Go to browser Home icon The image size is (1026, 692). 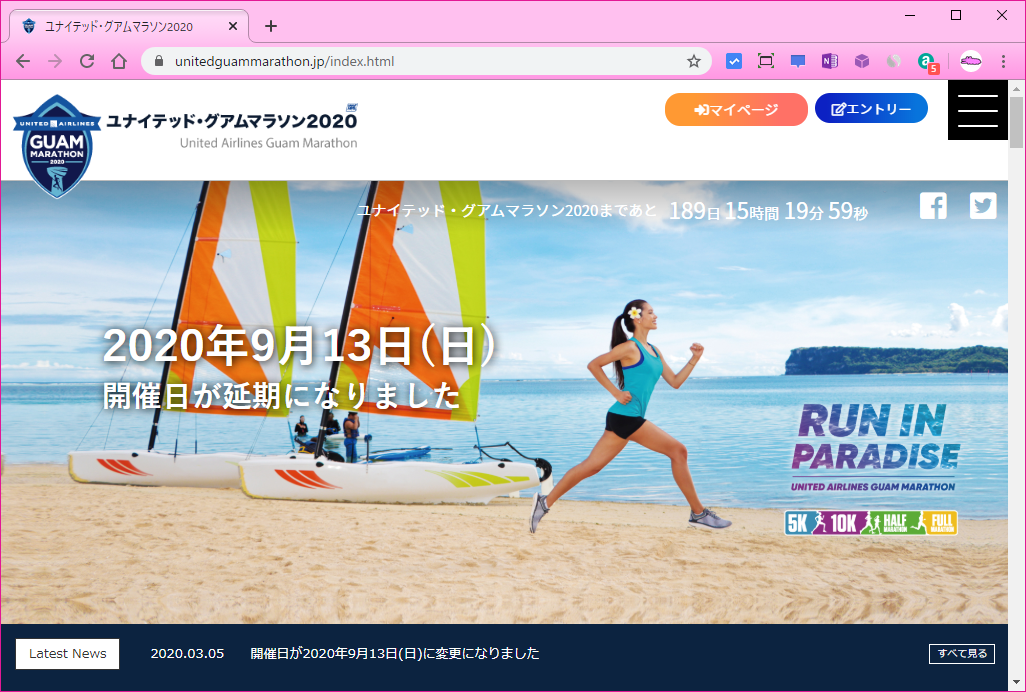(118, 61)
